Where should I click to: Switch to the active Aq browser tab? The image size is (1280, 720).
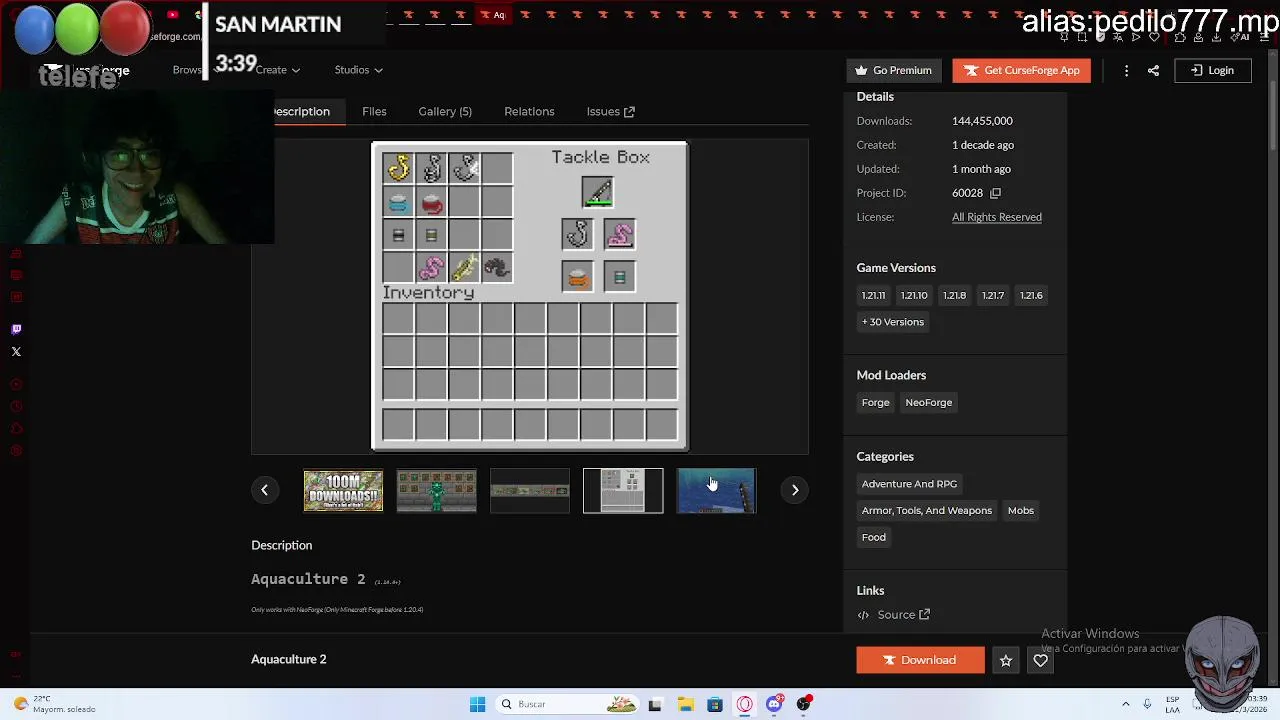[x=493, y=15]
